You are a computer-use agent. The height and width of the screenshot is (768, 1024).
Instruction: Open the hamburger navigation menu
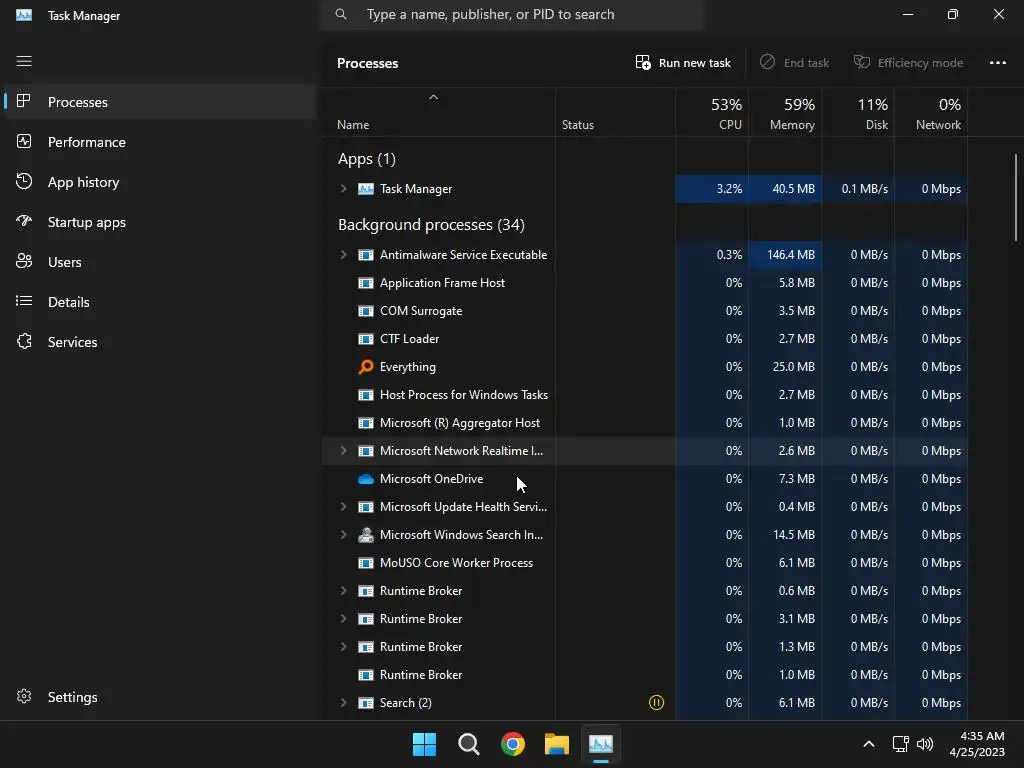[24, 61]
